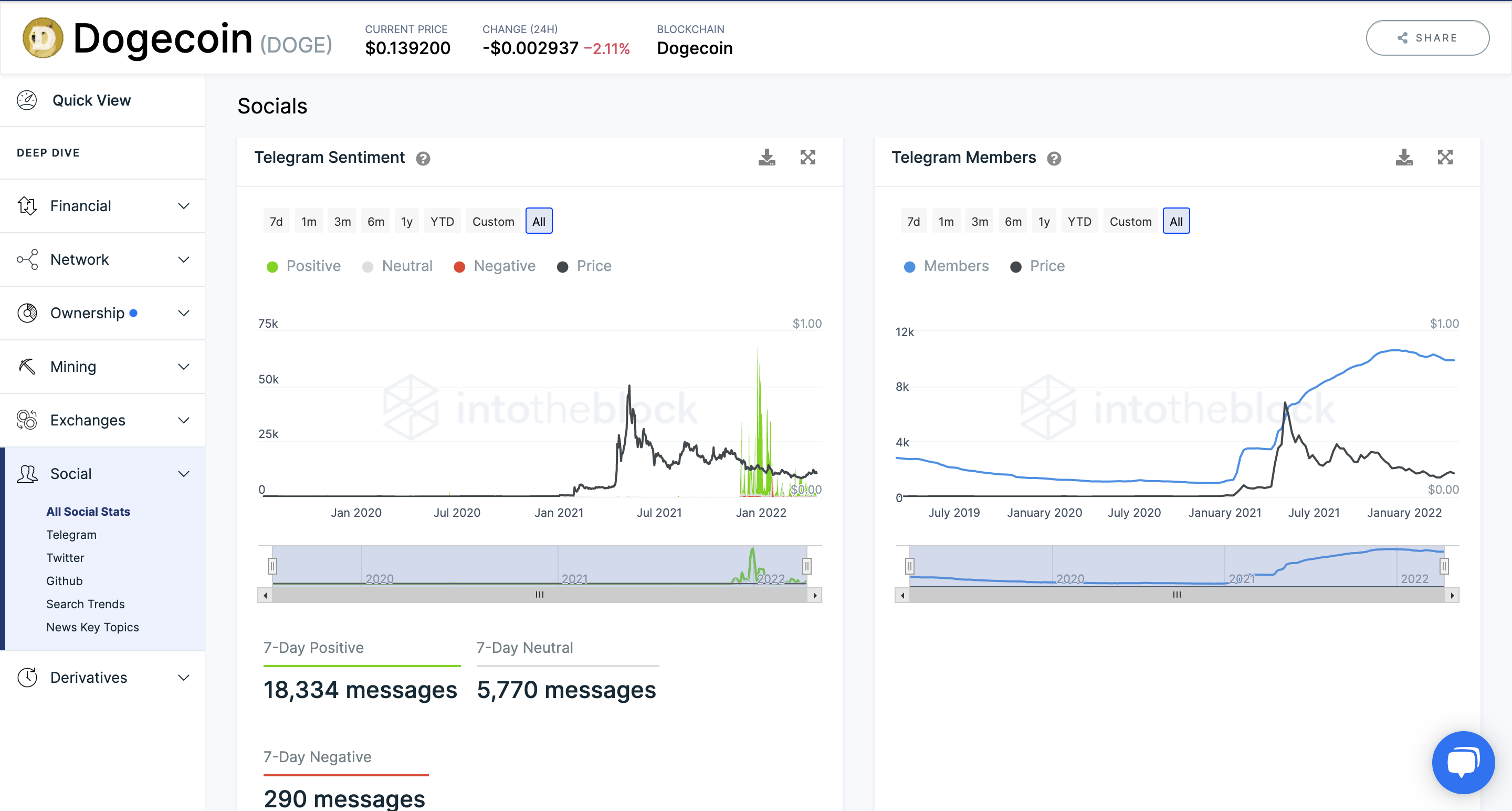
Task: Click the SHARE button
Action: coord(1427,38)
